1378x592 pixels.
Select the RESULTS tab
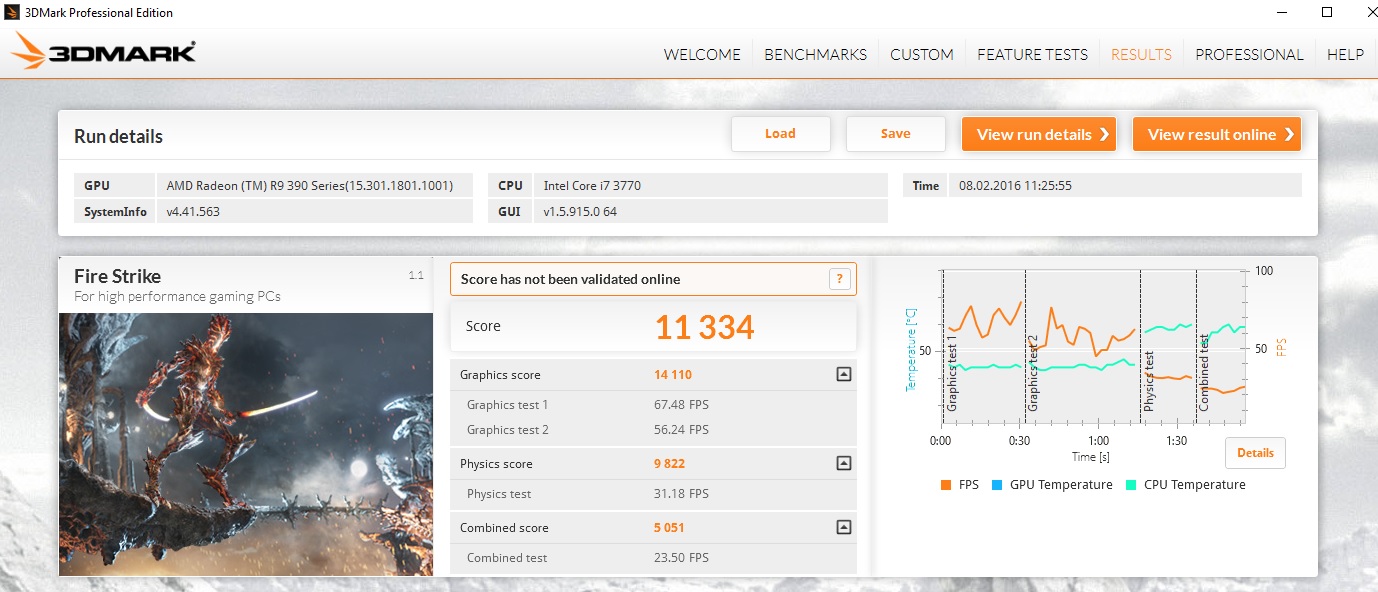(x=1141, y=55)
